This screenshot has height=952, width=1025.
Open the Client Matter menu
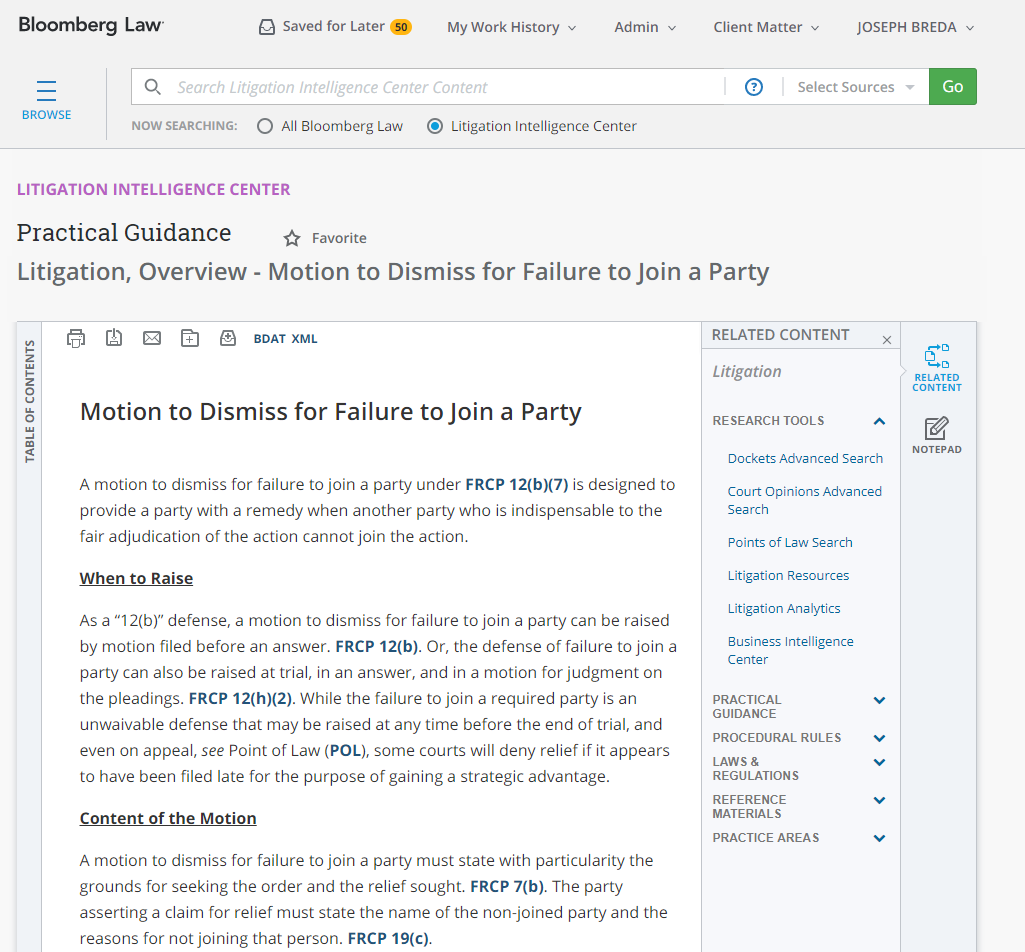(766, 27)
